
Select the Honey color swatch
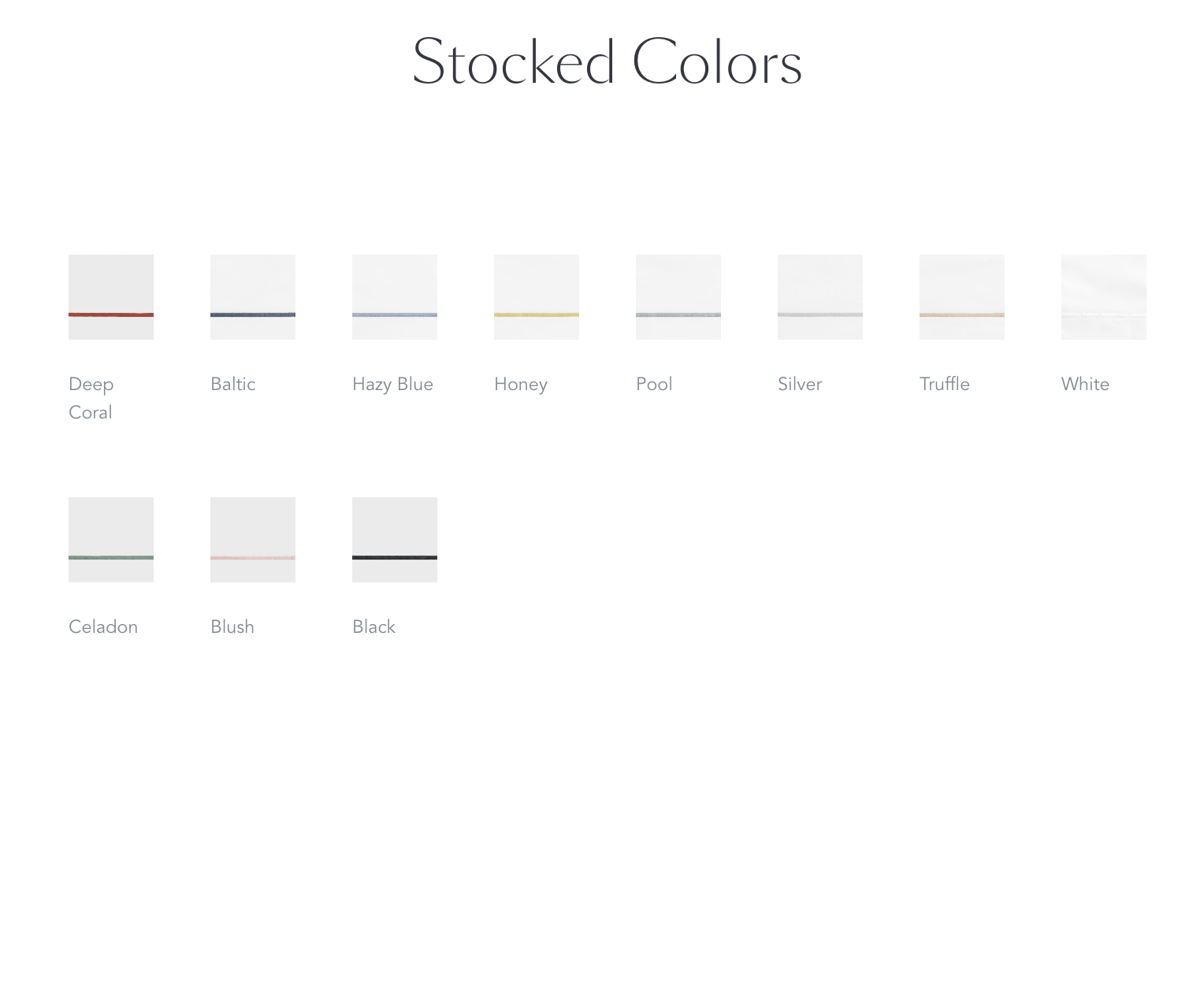537,297
